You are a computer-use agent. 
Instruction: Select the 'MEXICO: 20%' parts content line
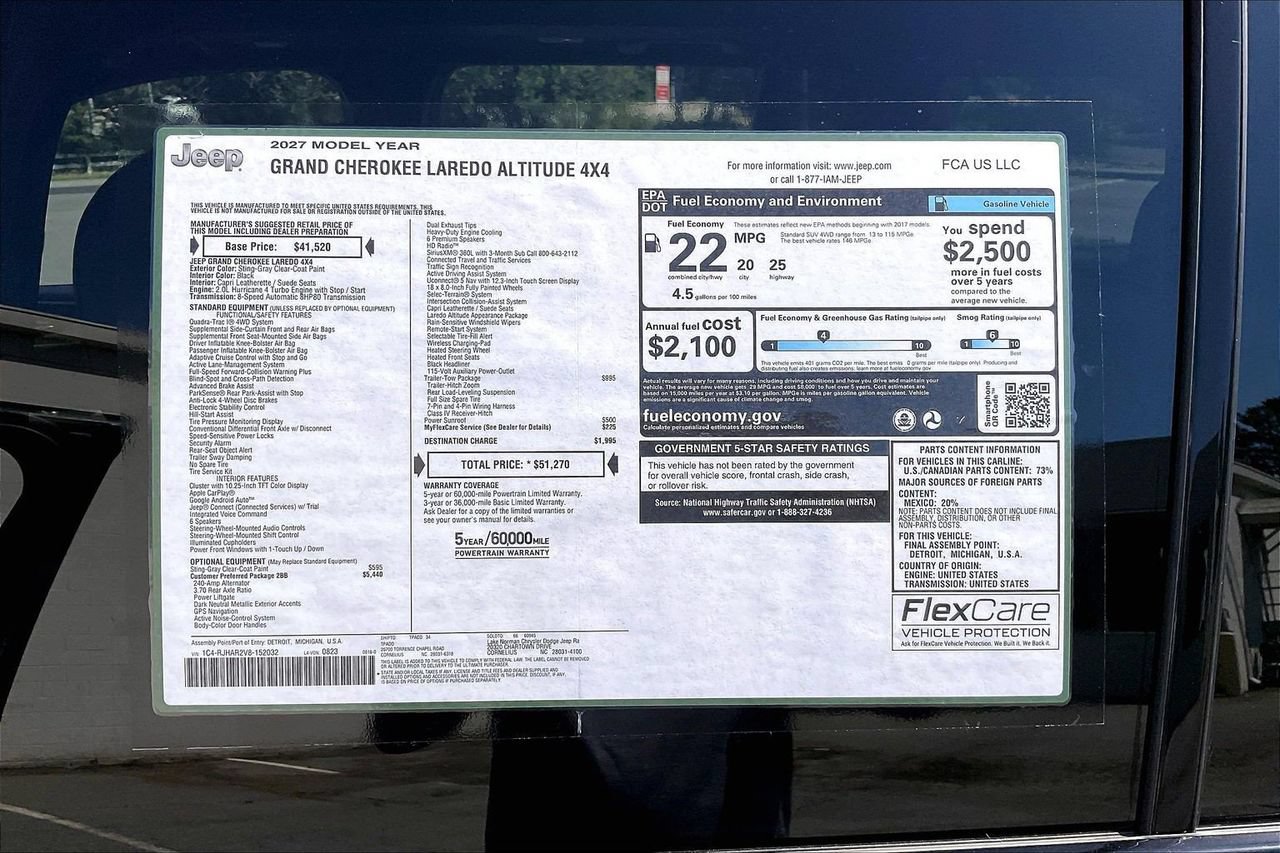tap(931, 503)
